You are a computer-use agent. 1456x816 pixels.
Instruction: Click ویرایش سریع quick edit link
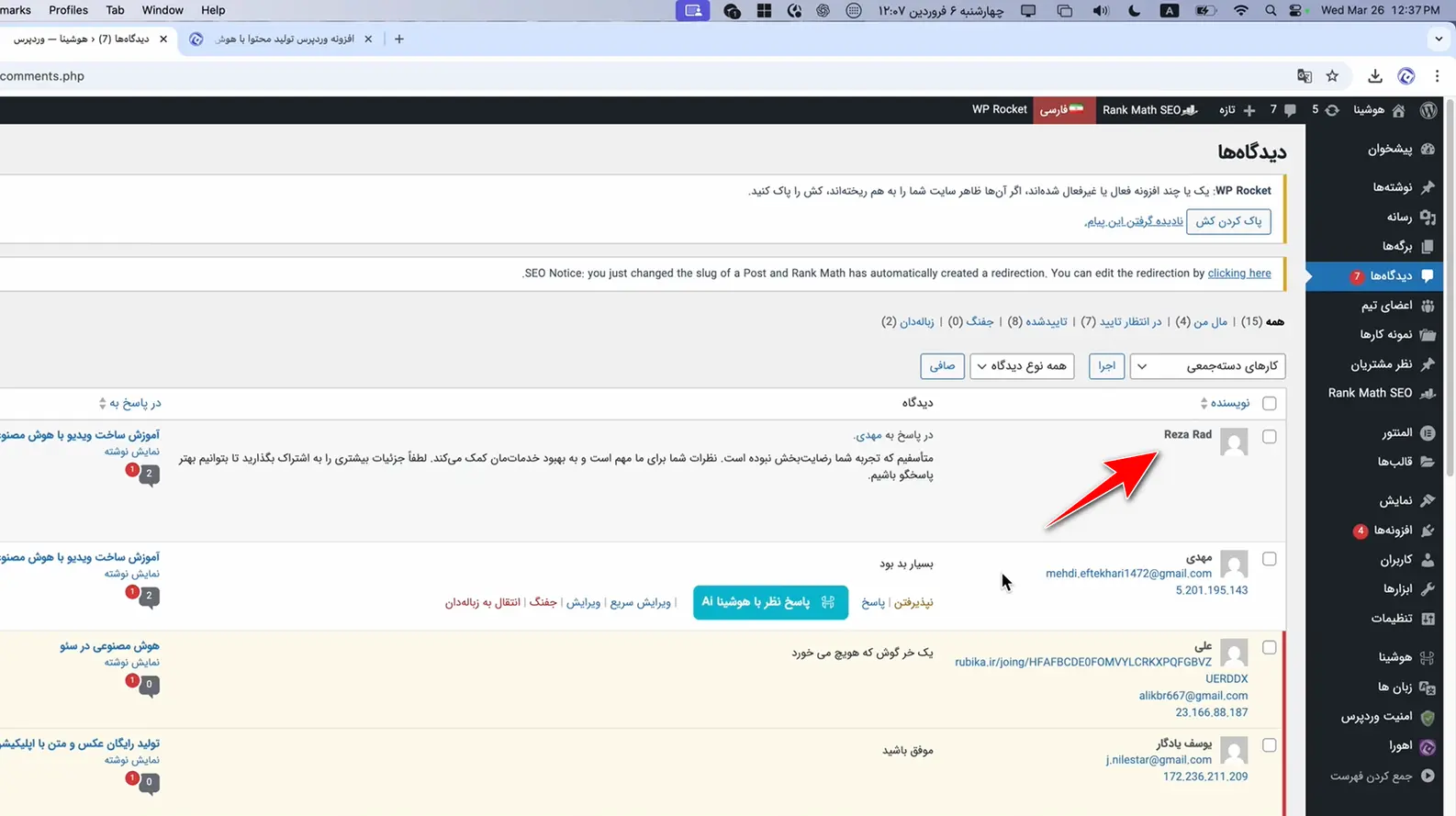click(x=640, y=603)
